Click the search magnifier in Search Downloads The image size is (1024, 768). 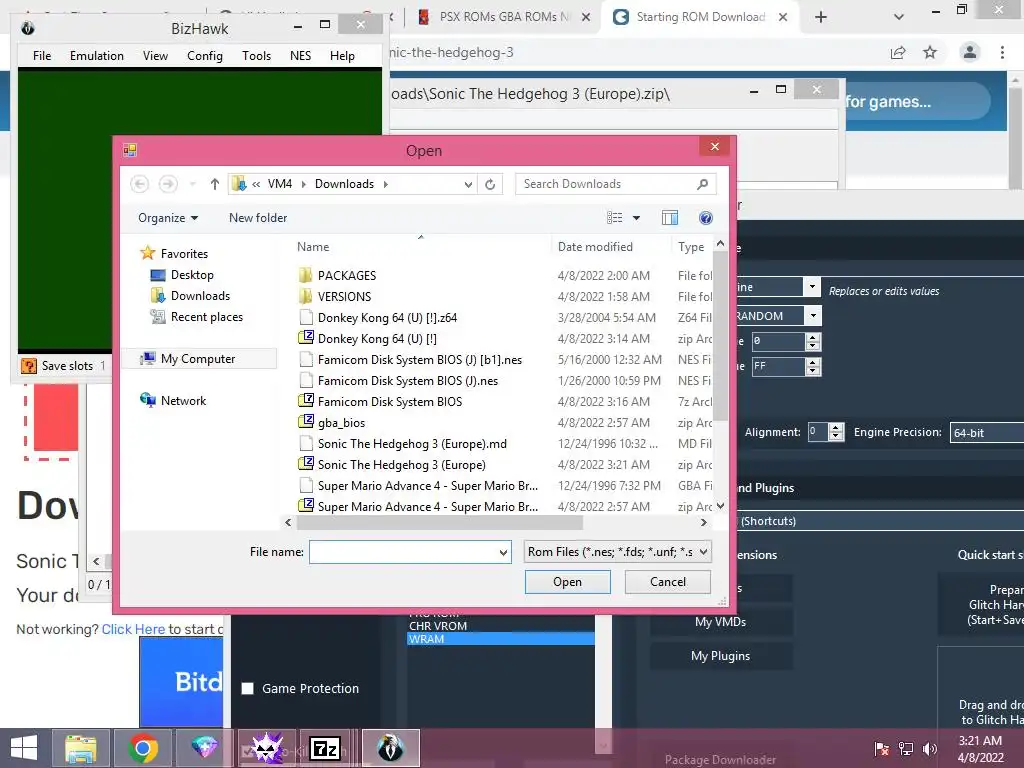[703, 184]
